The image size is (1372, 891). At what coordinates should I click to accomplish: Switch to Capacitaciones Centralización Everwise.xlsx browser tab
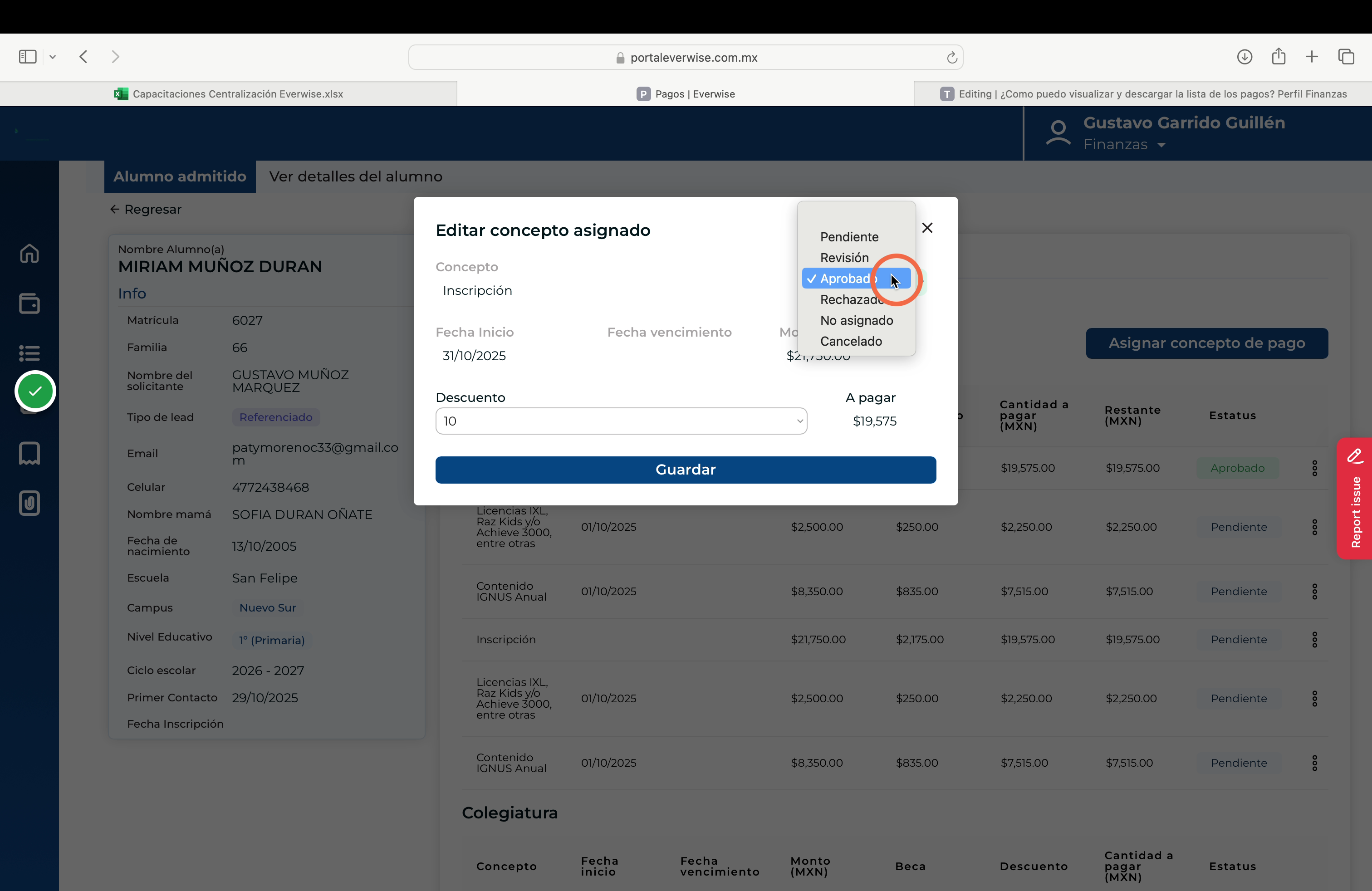[228, 94]
